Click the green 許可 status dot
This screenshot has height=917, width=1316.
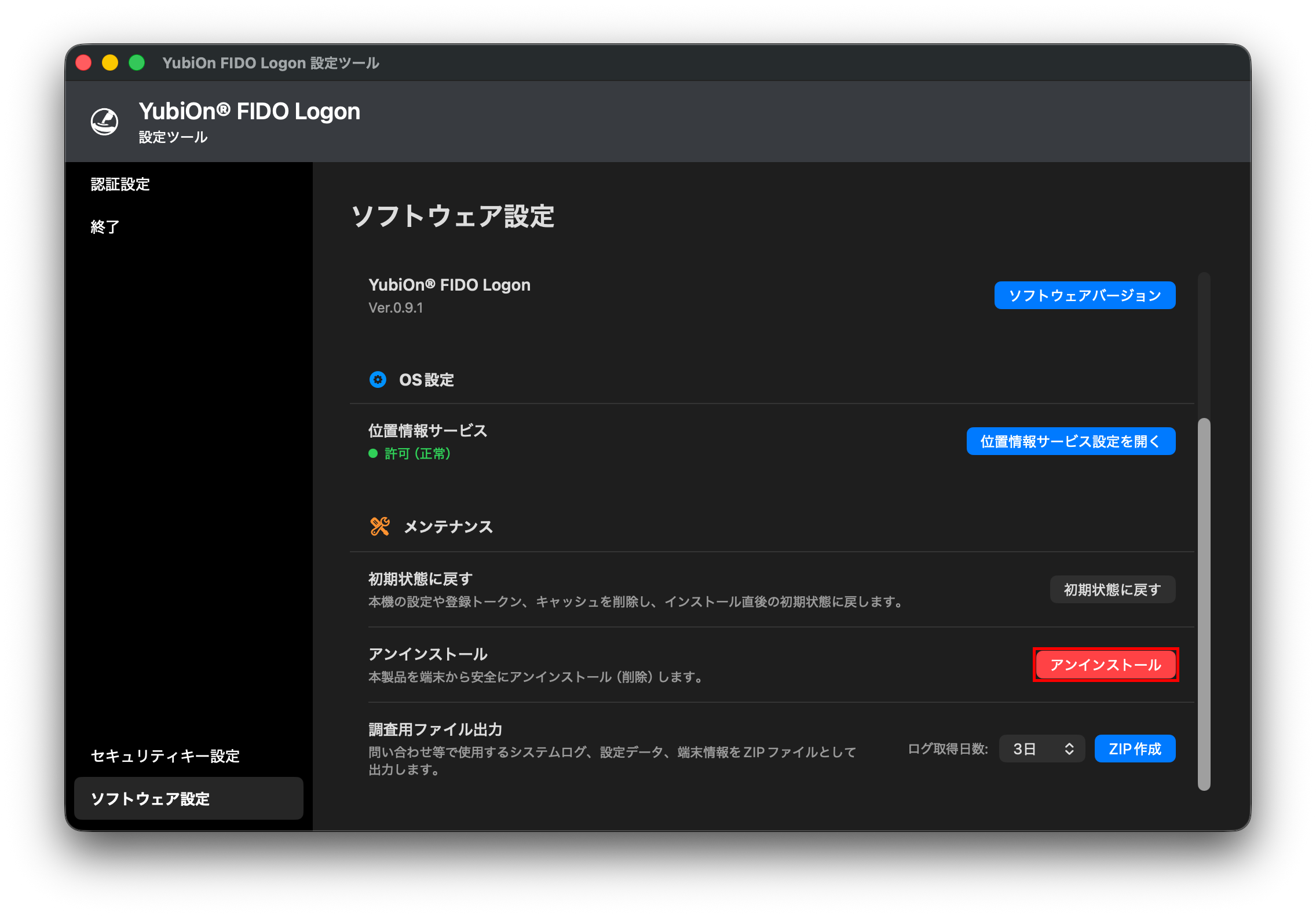[373, 453]
